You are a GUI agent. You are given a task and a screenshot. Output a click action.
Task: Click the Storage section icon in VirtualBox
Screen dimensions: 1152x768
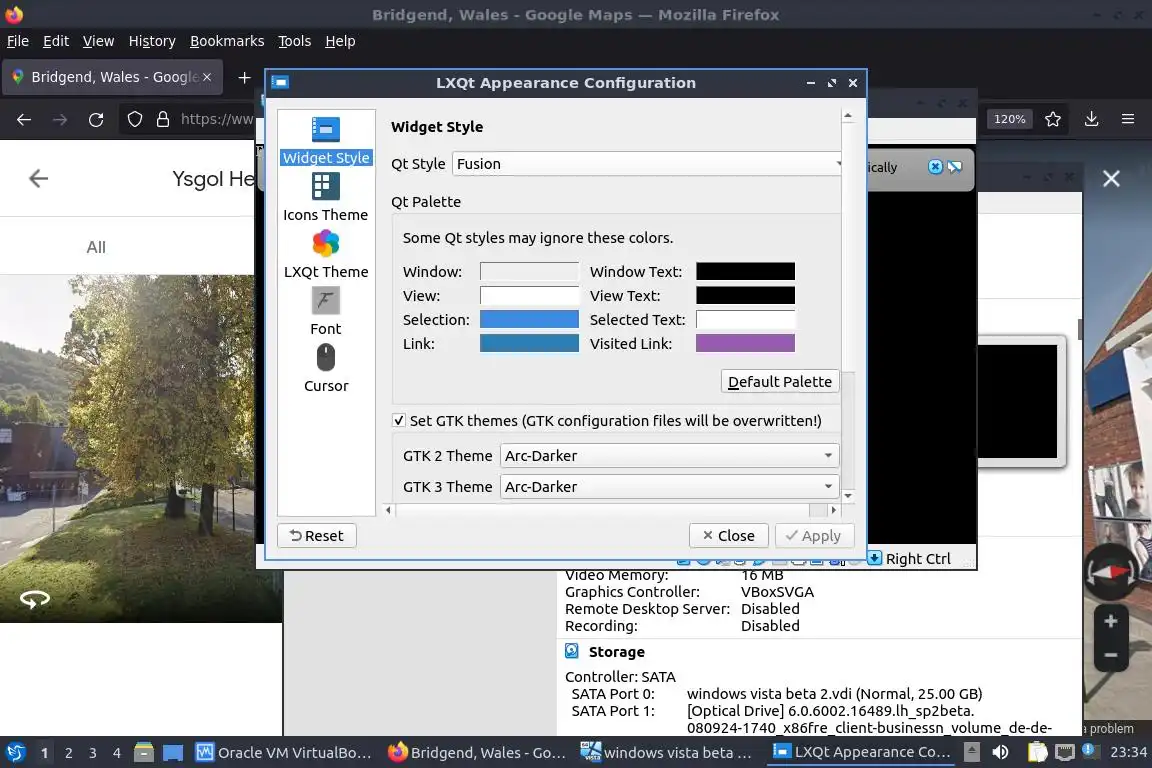(x=572, y=651)
